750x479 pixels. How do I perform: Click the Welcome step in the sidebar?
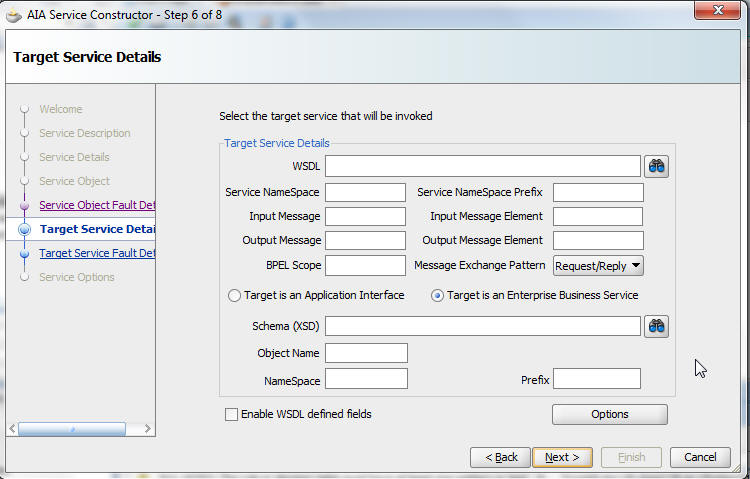(x=61, y=109)
